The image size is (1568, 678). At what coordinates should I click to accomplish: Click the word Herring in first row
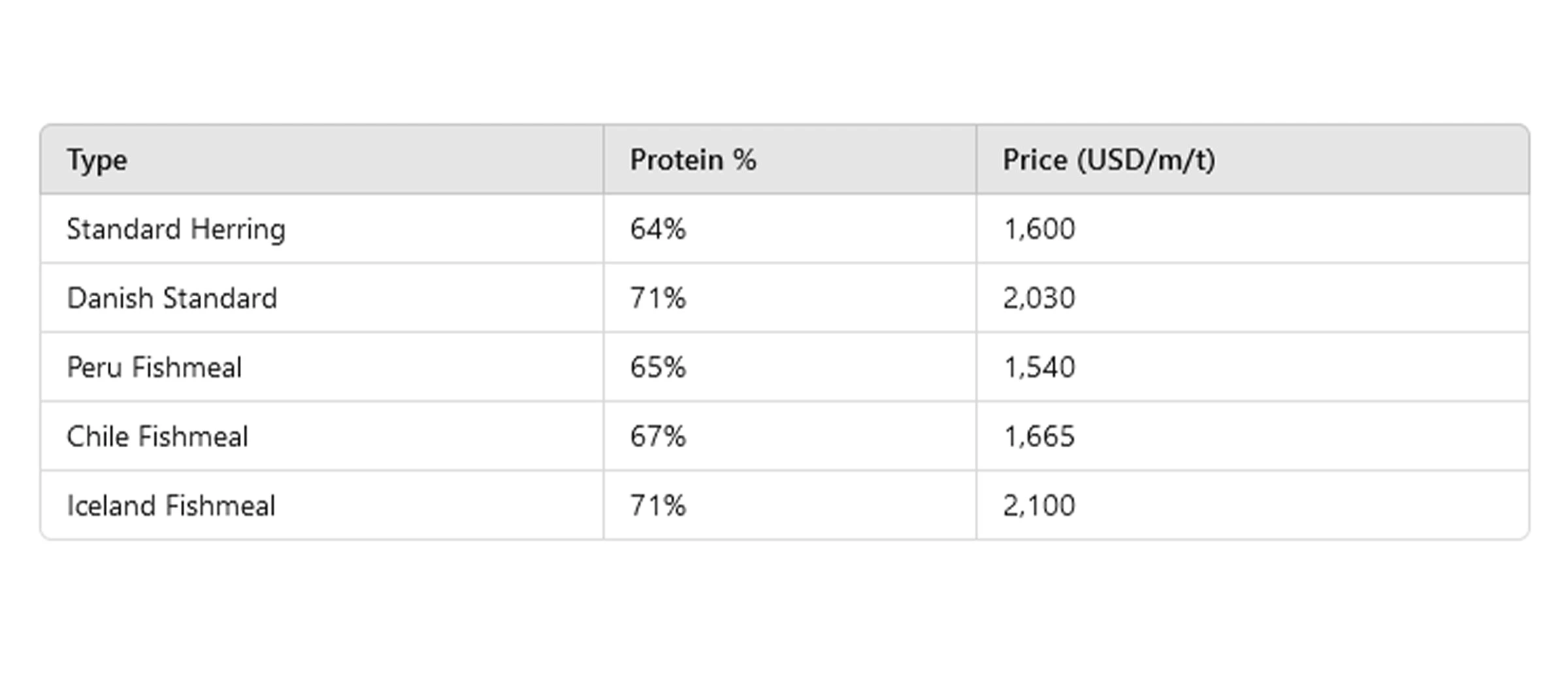click(x=238, y=229)
